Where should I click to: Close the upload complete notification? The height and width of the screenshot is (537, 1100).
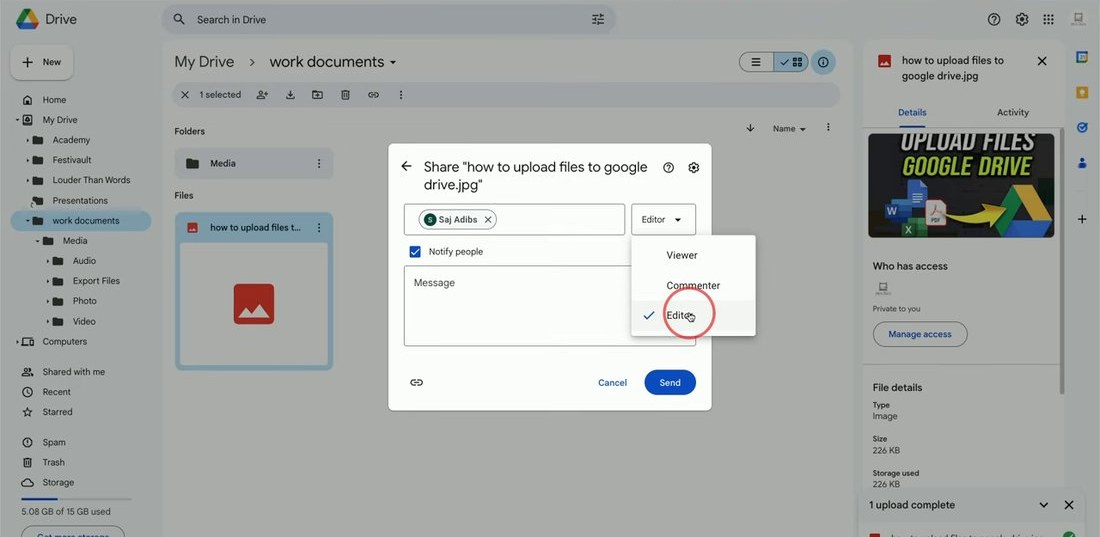click(x=1068, y=505)
